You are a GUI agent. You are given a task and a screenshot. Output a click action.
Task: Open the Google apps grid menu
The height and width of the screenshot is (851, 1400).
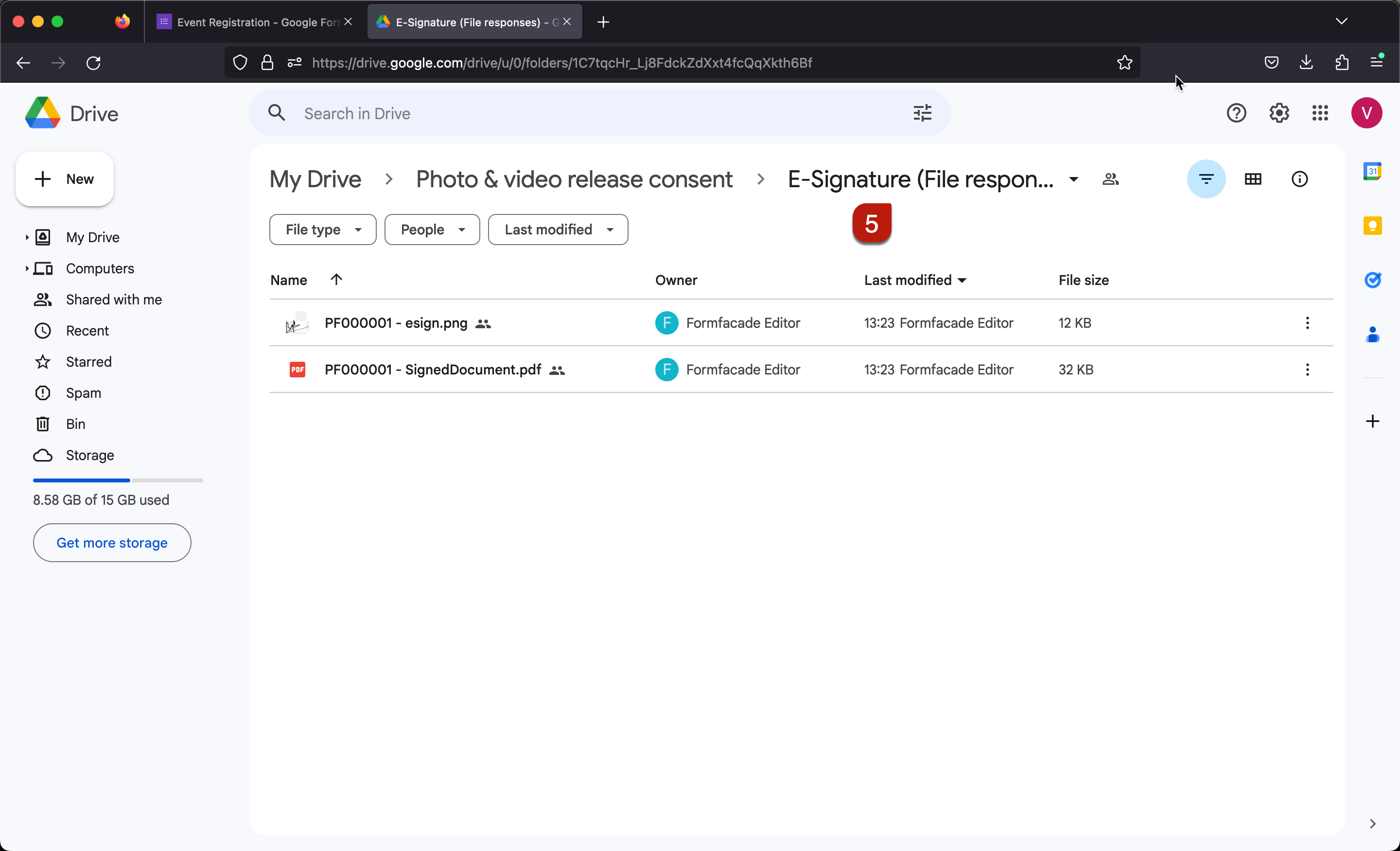pyautogui.click(x=1320, y=112)
